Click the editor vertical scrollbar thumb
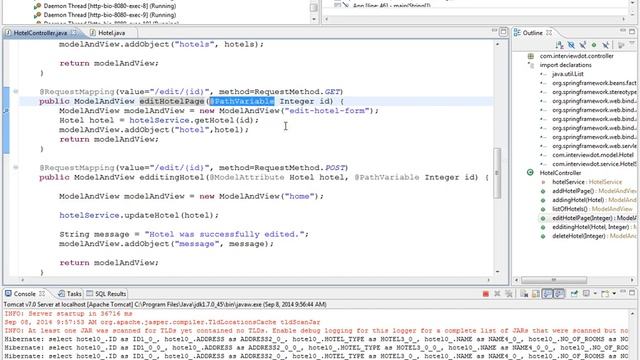Viewport: 640px width, 360px height. pyautogui.click(x=497, y=173)
